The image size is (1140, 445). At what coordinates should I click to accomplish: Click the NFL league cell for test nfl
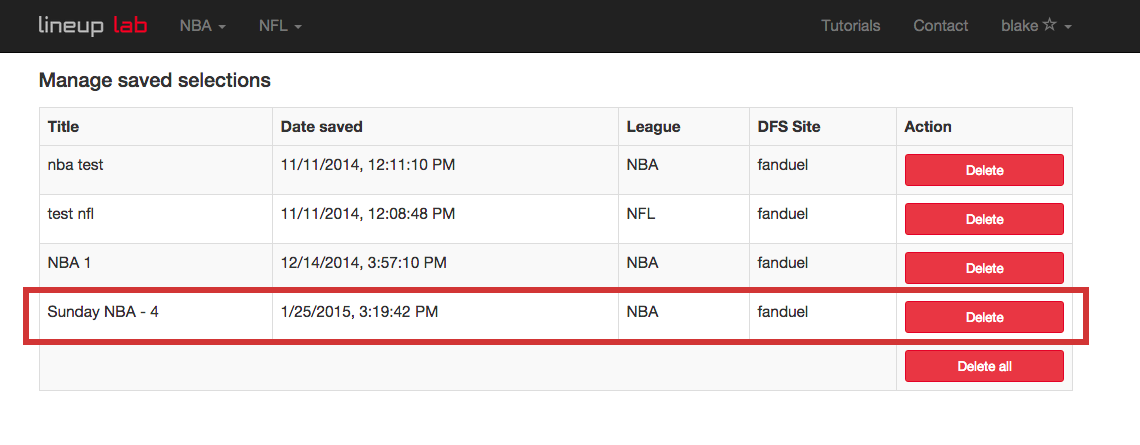pos(684,219)
